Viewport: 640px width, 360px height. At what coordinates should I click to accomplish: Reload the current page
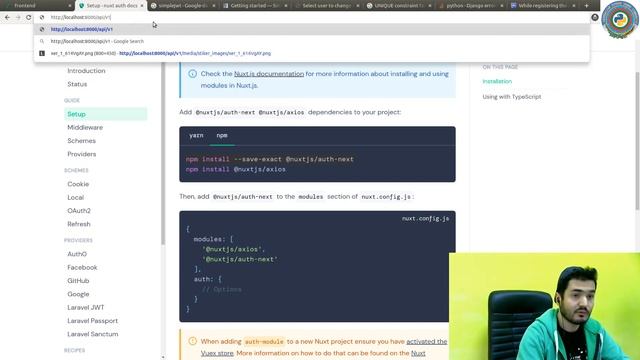pyautogui.click(x=29, y=18)
